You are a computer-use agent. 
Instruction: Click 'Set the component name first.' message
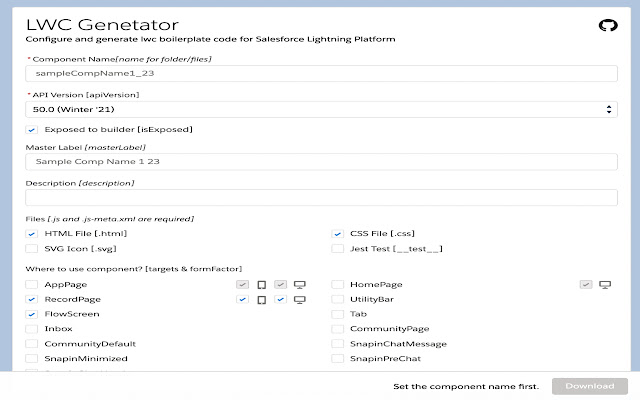(x=466, y=387)
